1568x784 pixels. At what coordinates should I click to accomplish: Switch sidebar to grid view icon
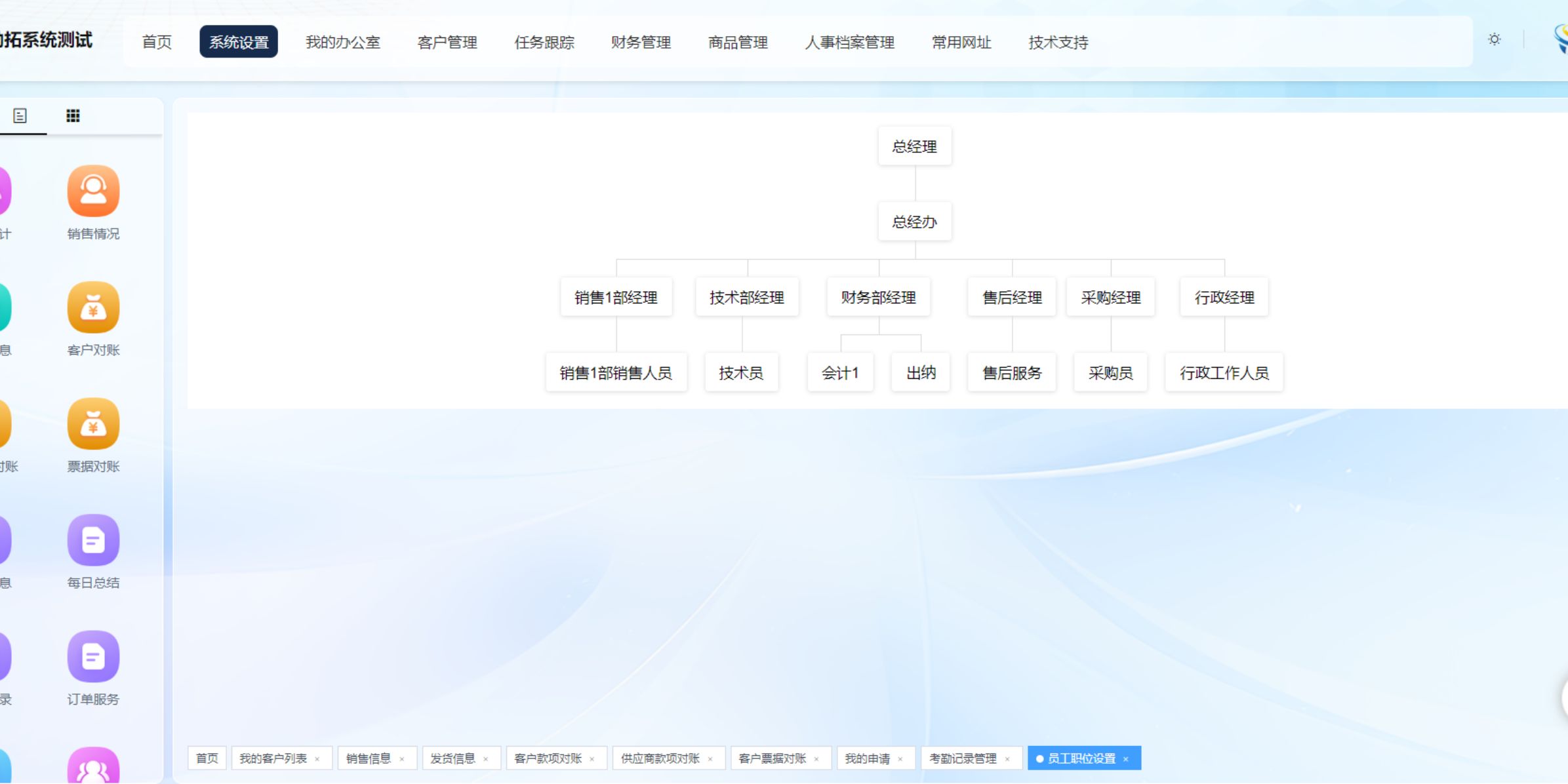pyautogui.click(x=73, y=116)
